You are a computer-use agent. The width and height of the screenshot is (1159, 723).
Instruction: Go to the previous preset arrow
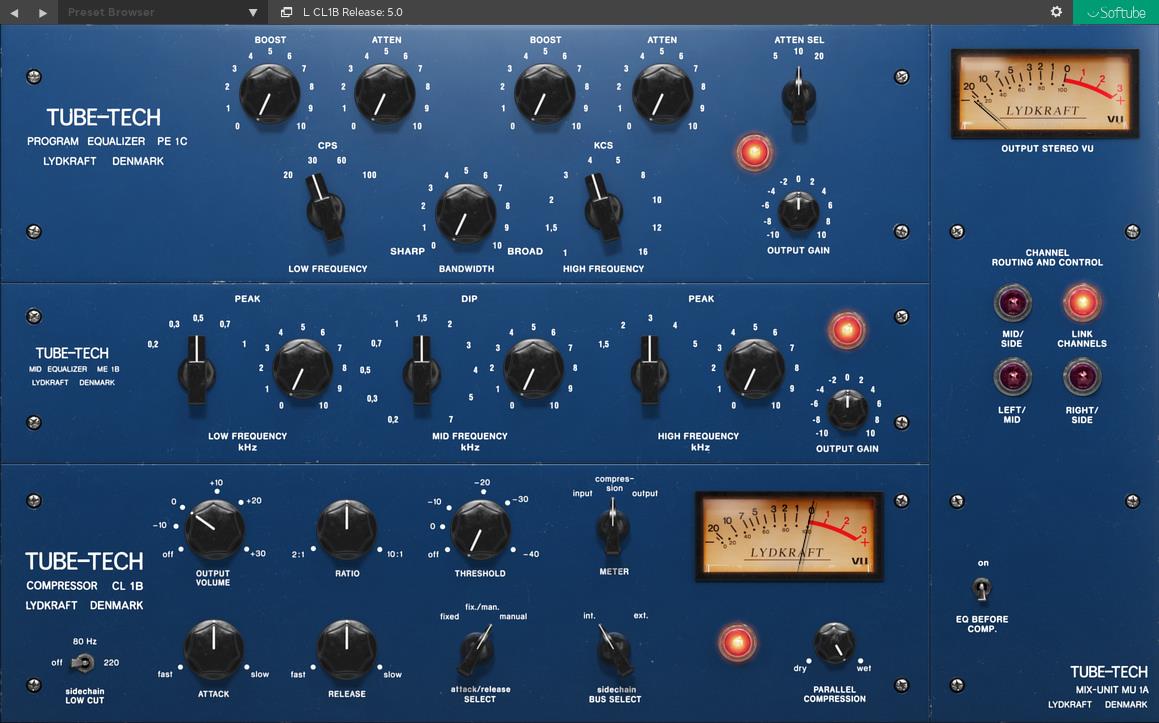click(x=13, y=13)
